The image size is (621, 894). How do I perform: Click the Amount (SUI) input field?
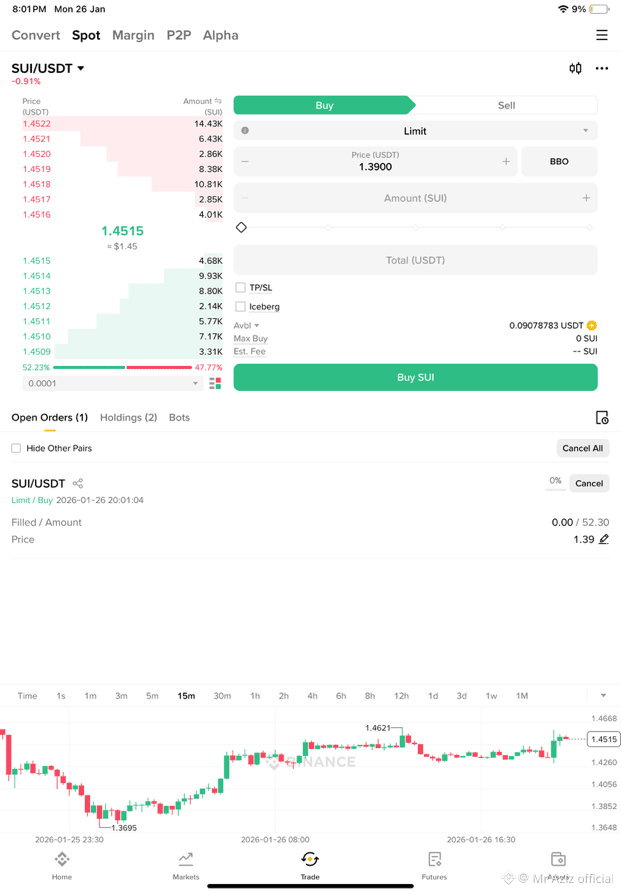tap(416, 198)
